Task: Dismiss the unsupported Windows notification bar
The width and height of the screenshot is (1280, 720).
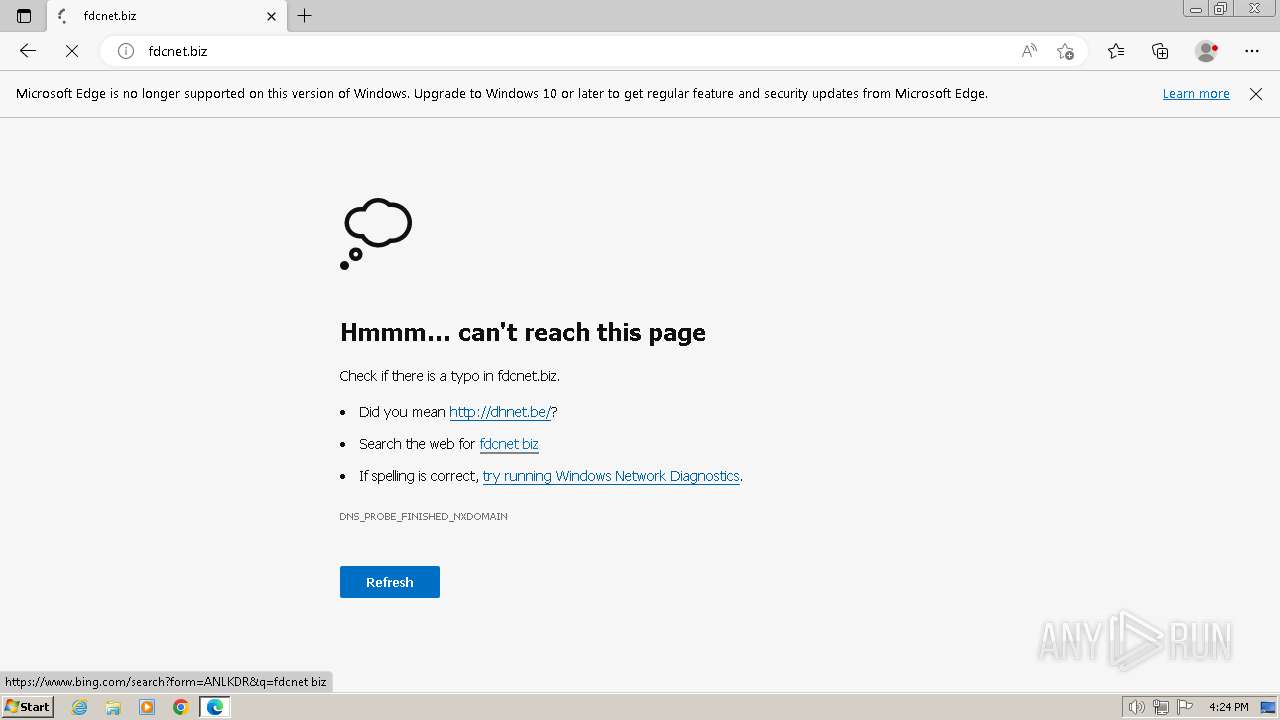Action: pos(1256,94)
